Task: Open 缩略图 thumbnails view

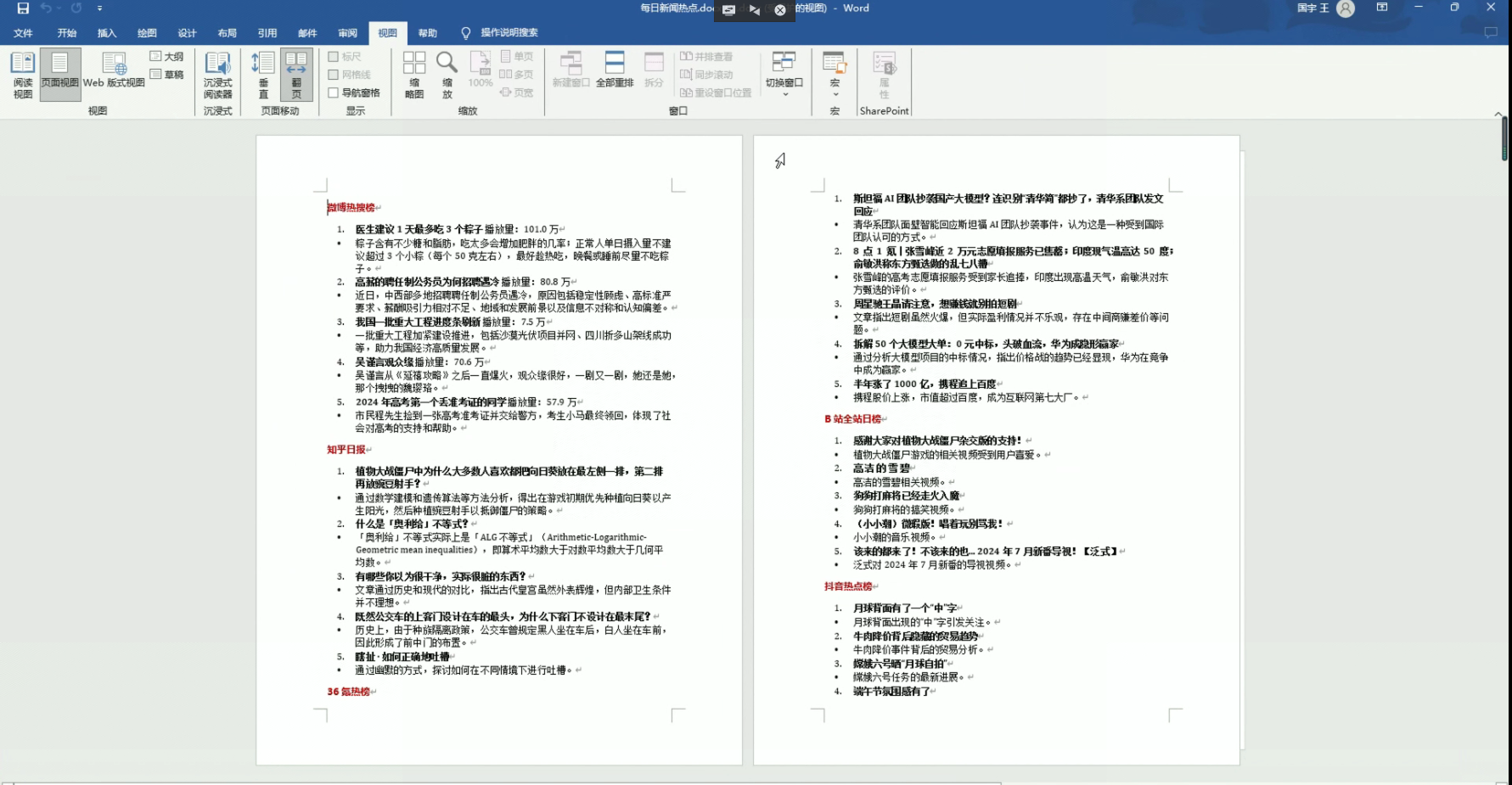Action: tap(414, 74)
